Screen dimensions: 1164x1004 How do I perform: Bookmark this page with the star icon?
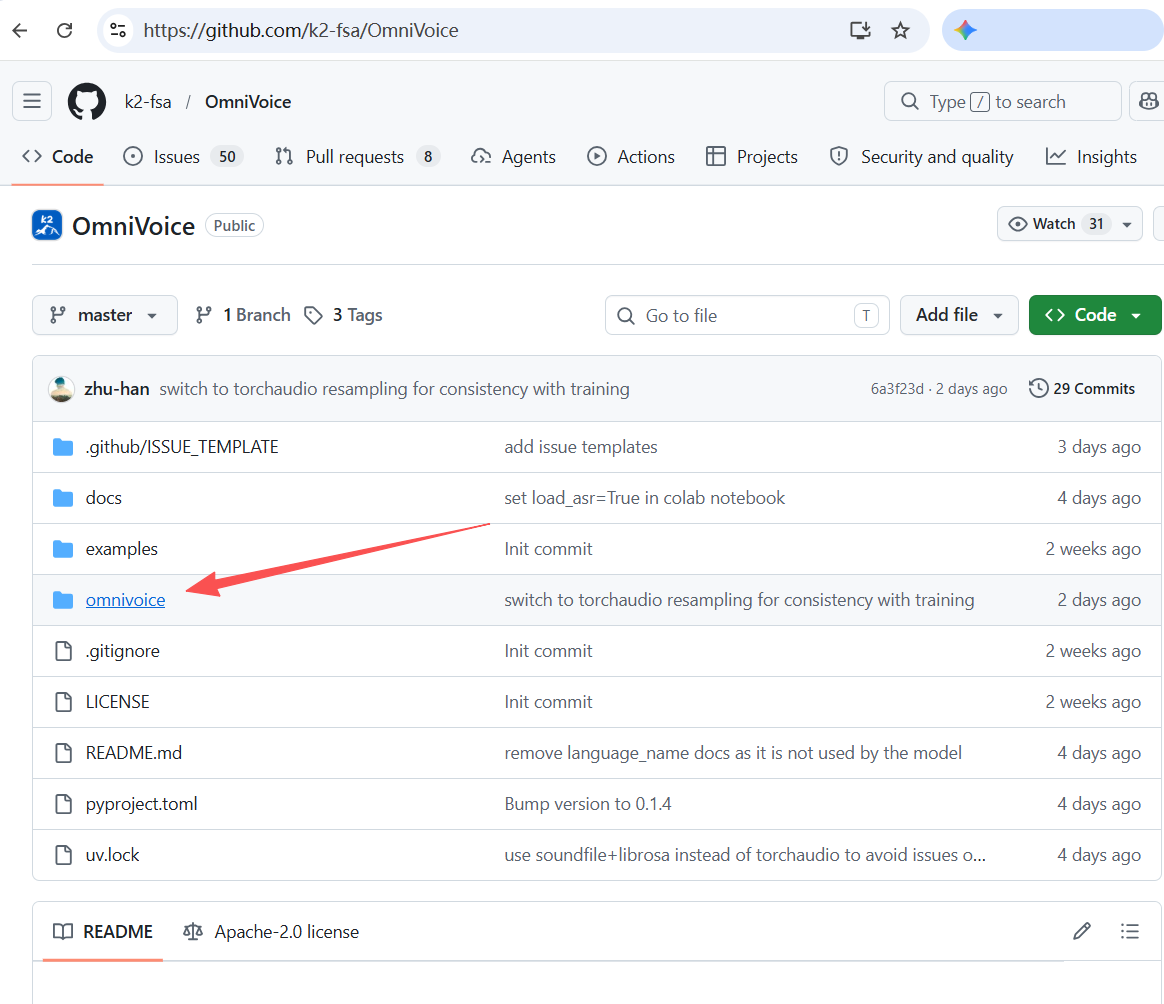[x=900, y=30]
